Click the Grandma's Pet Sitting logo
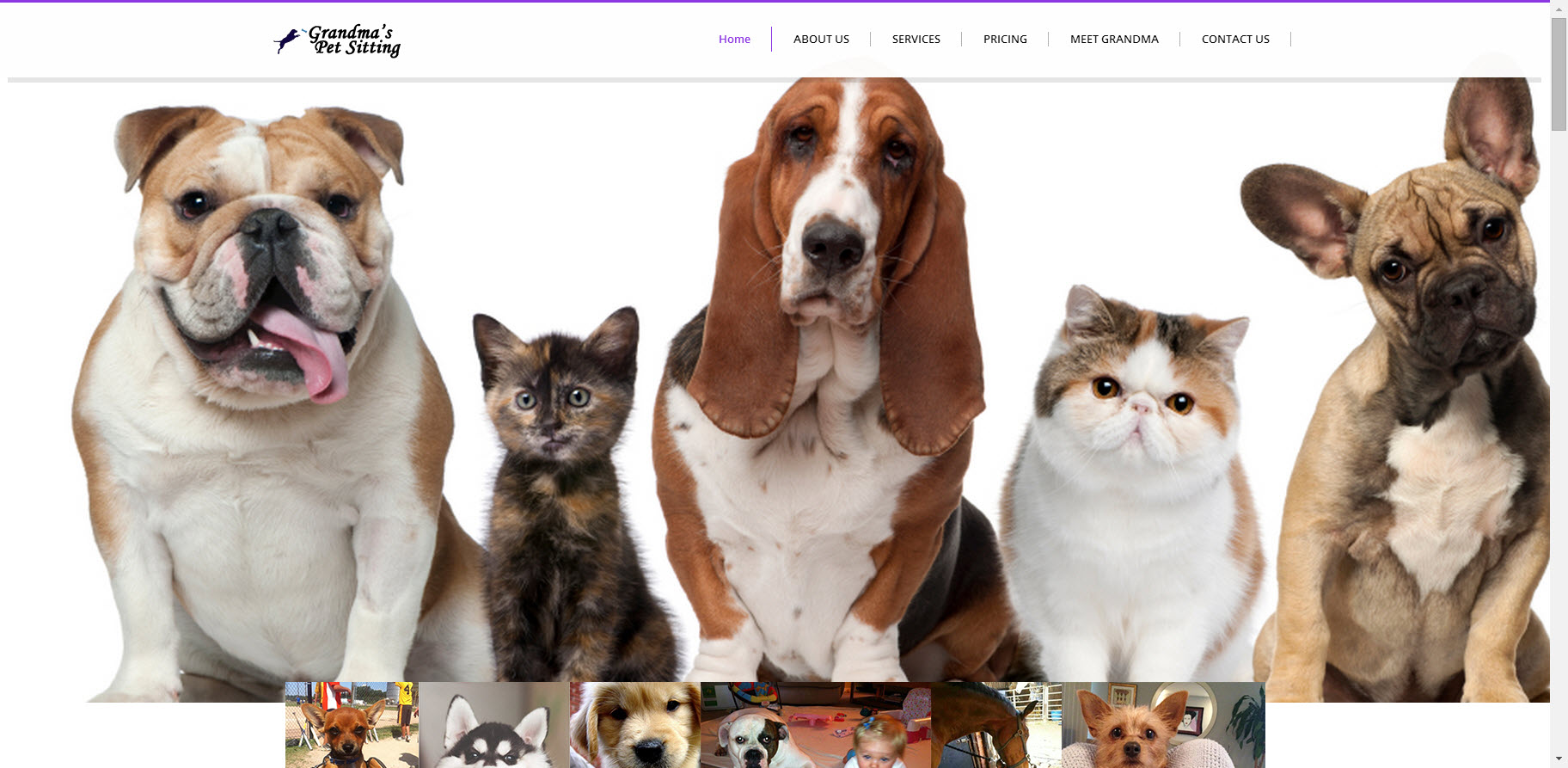 (x=337, y=40)
